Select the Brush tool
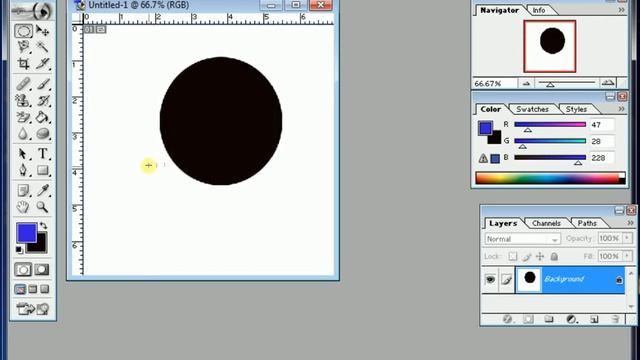This screenshot has height=360, width=640. tap(42, 84)
